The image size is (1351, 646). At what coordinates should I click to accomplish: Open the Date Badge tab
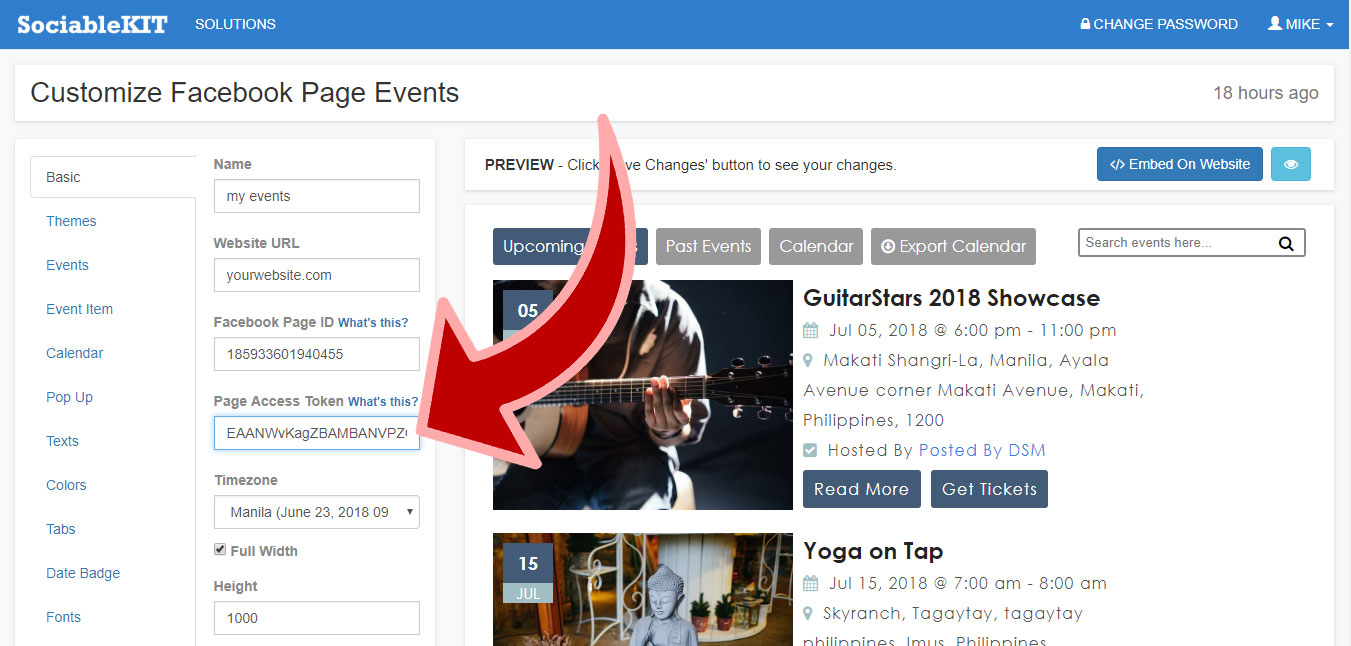tap(83, 573)
